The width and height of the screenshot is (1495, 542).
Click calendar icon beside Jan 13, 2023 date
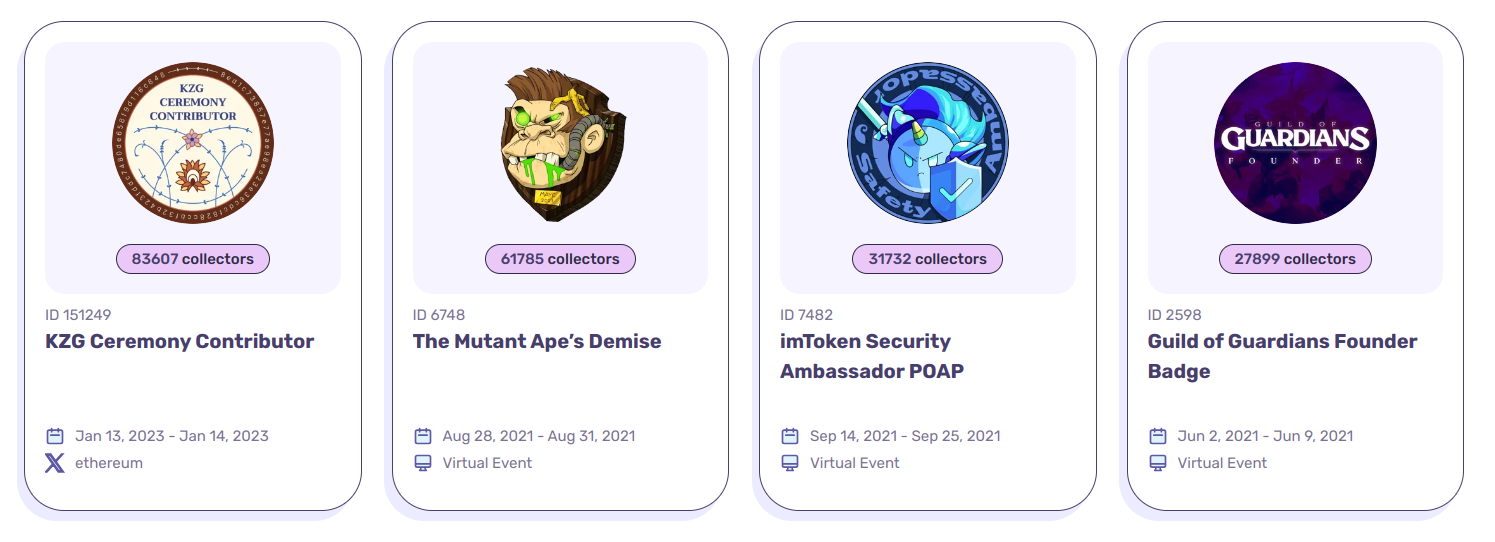(55, 436)
